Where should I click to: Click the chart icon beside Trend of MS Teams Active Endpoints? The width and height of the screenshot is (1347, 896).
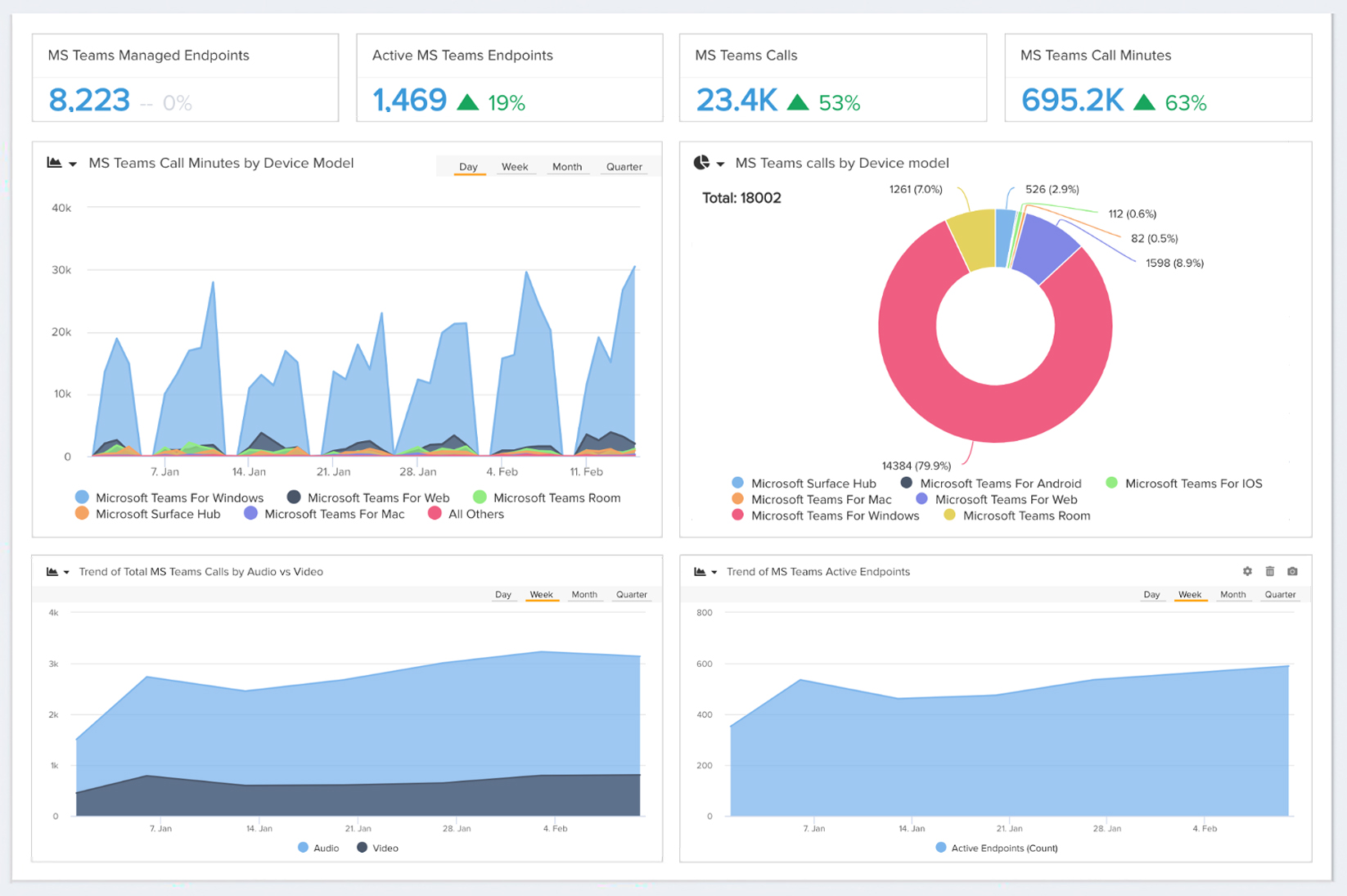pyautogui.click(x=700, y=572)
